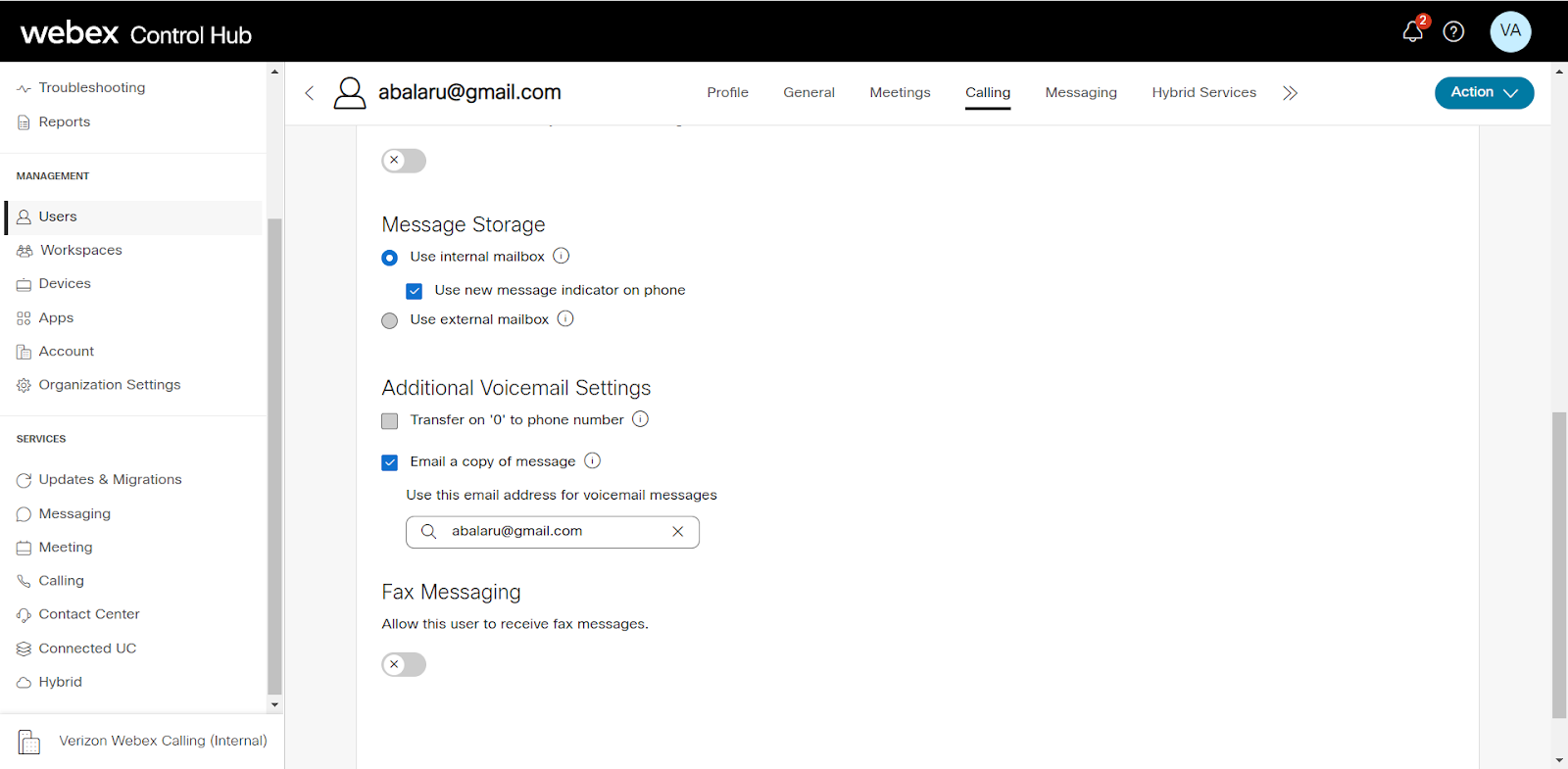
Task: Click the Reports sidebar icon
Action: [x=24, y=122]
